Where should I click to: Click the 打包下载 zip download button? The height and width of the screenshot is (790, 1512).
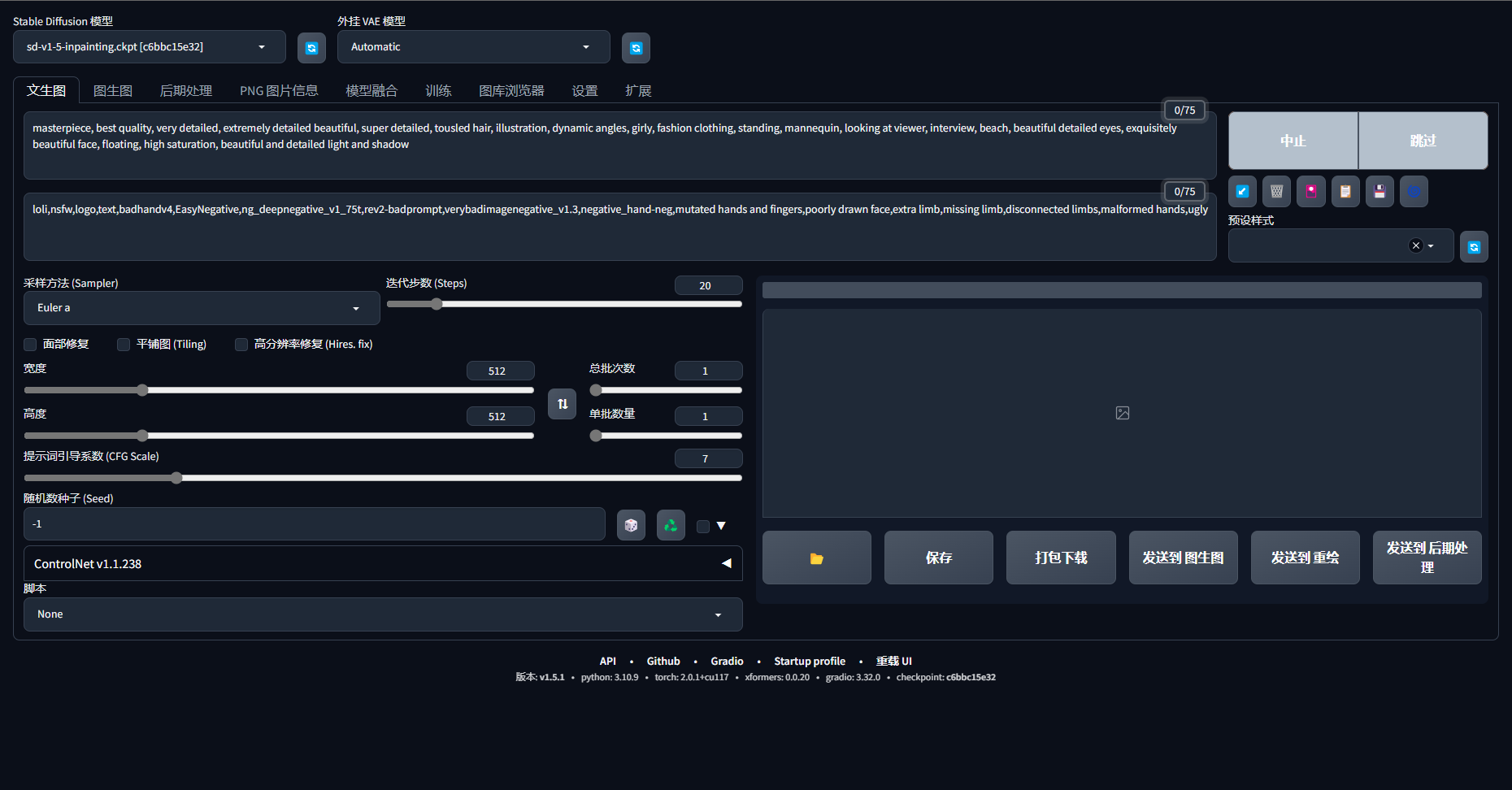1061,558
